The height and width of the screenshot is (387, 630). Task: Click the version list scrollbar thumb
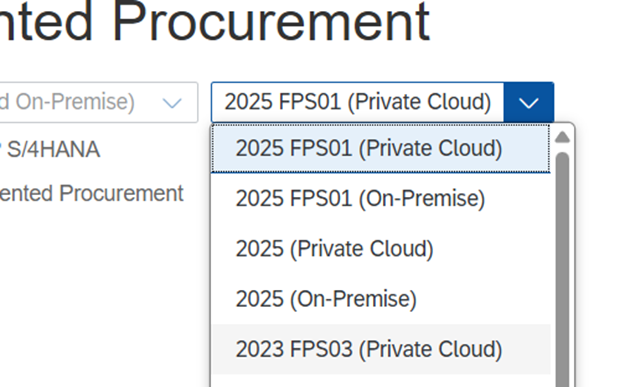click(x=562, y=269)
